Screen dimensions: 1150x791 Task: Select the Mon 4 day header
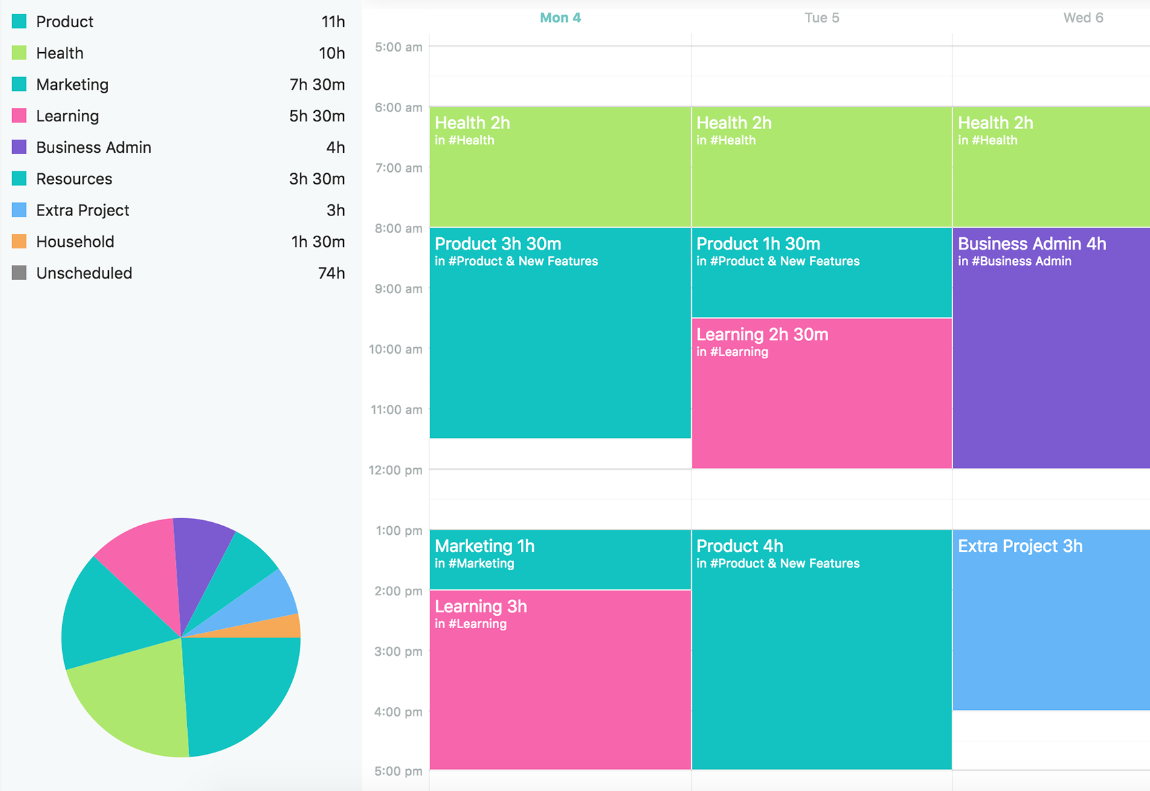point(560,18)
